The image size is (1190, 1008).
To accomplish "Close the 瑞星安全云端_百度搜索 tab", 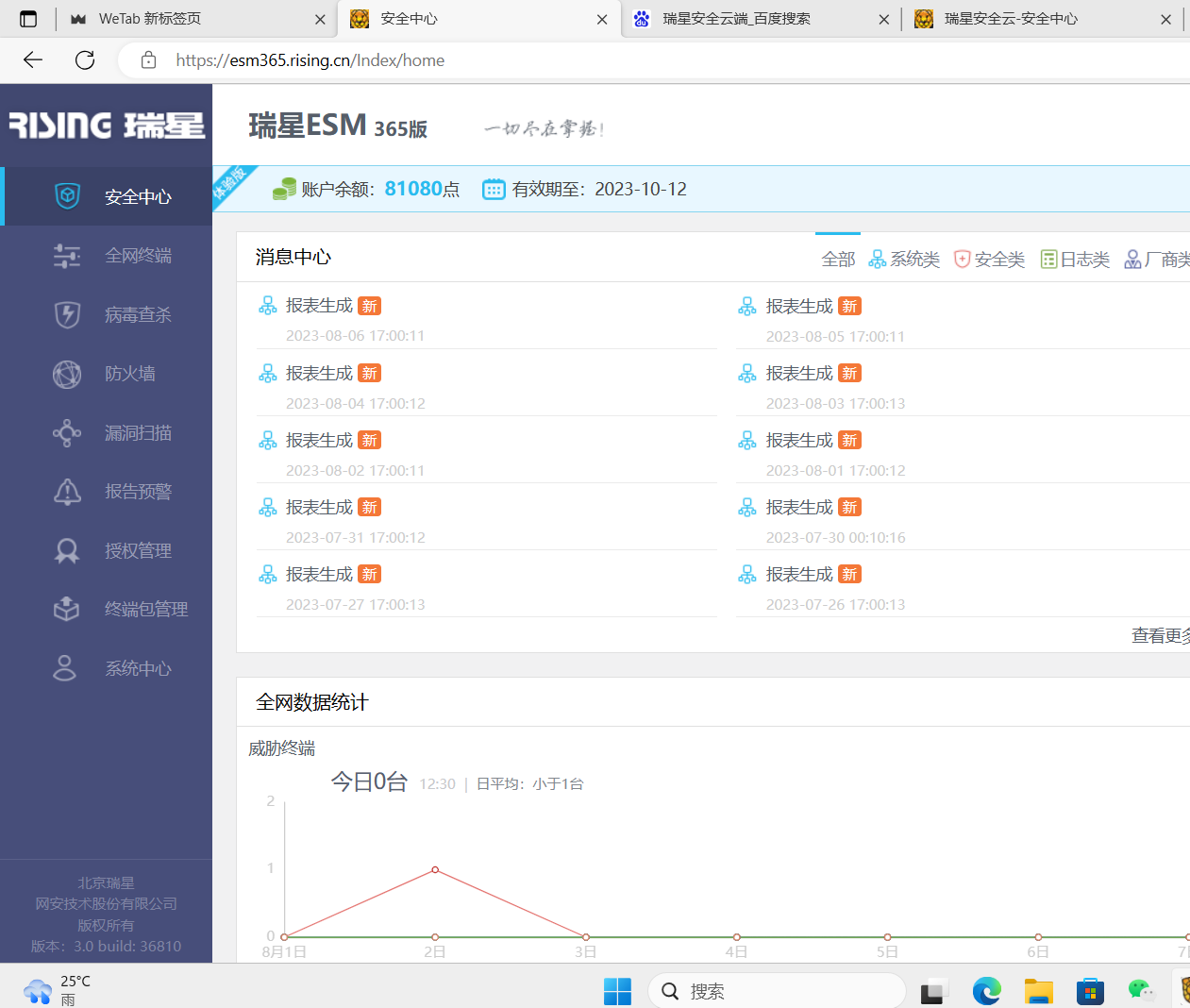I will tap(883, 19).
